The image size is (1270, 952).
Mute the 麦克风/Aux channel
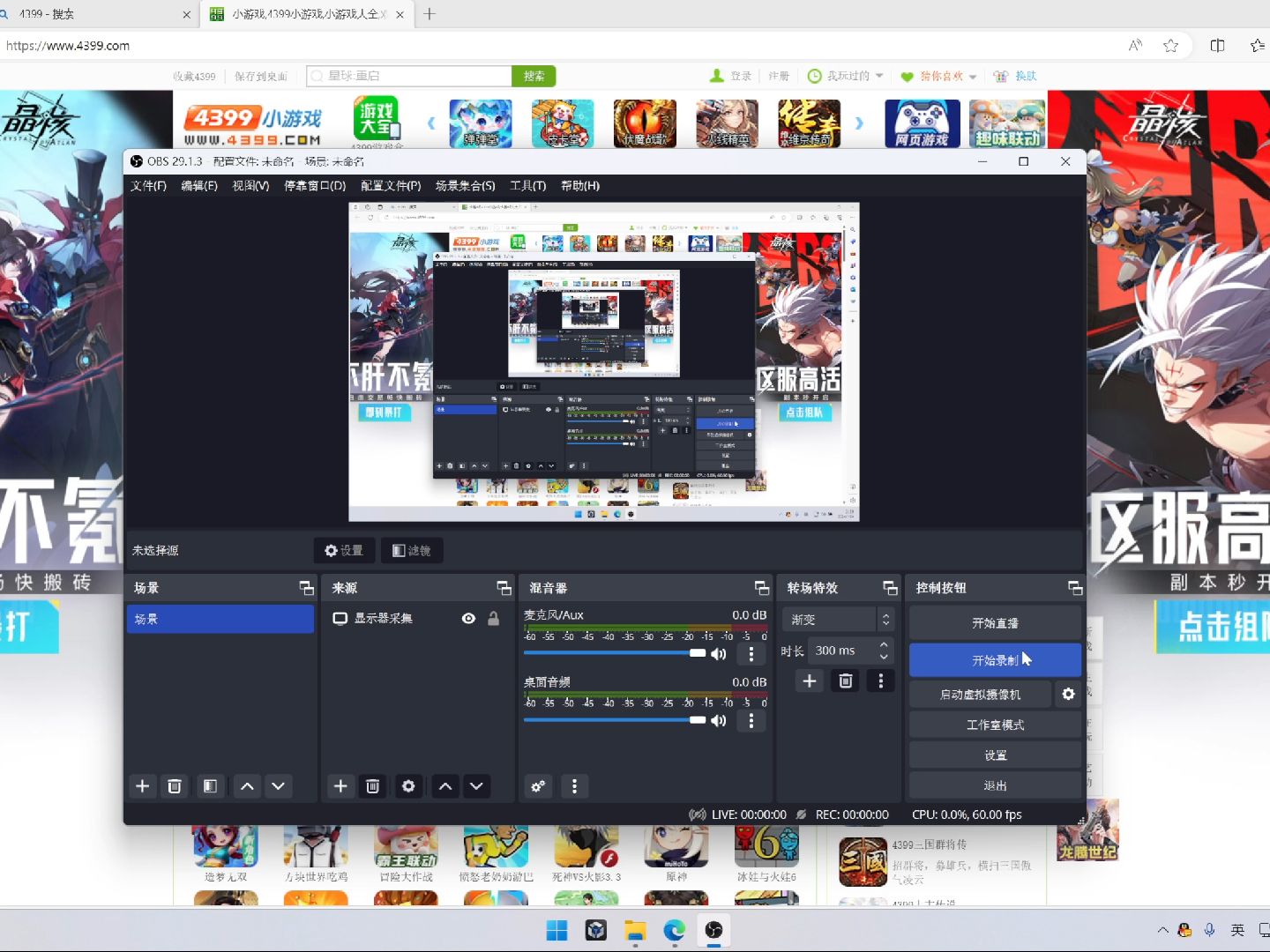(719, 653)
